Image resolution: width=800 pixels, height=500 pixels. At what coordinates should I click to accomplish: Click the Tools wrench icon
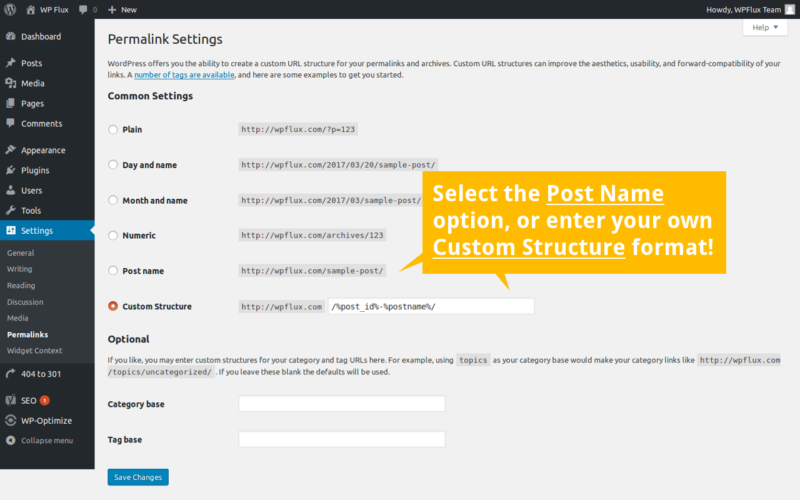[x=10, y=210]
